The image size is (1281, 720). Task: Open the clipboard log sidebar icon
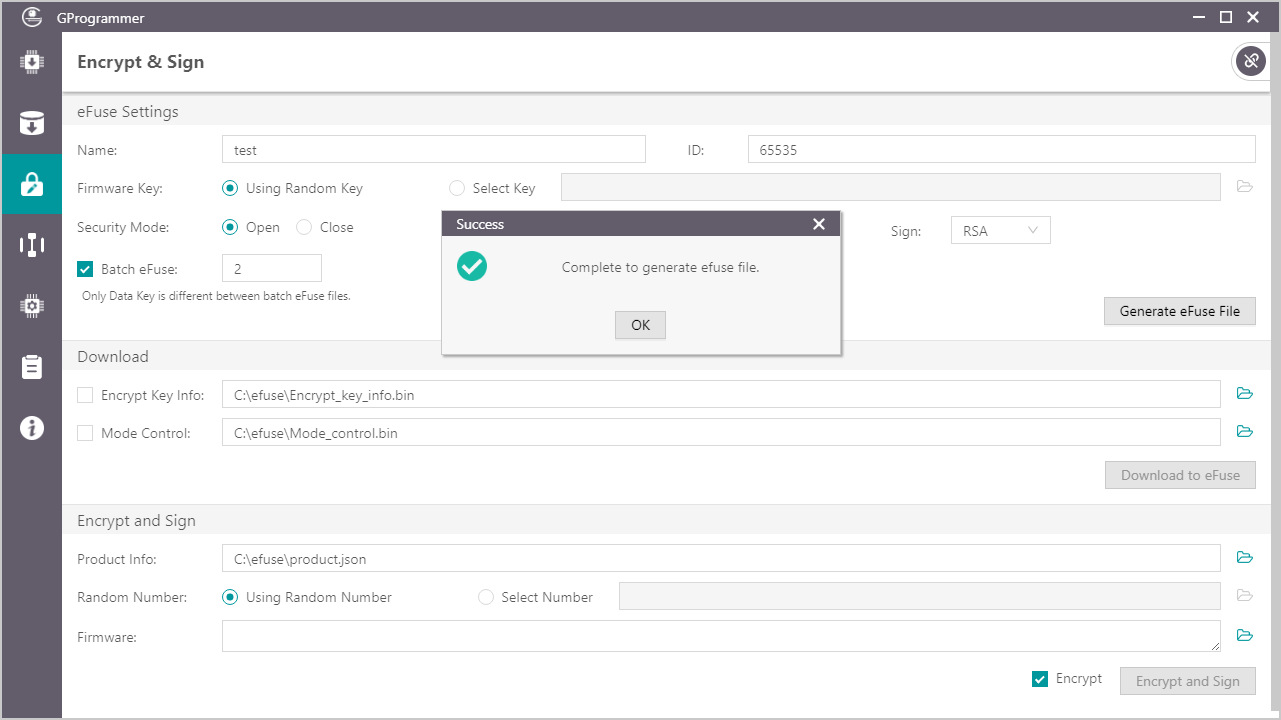[x=32, y=367]
